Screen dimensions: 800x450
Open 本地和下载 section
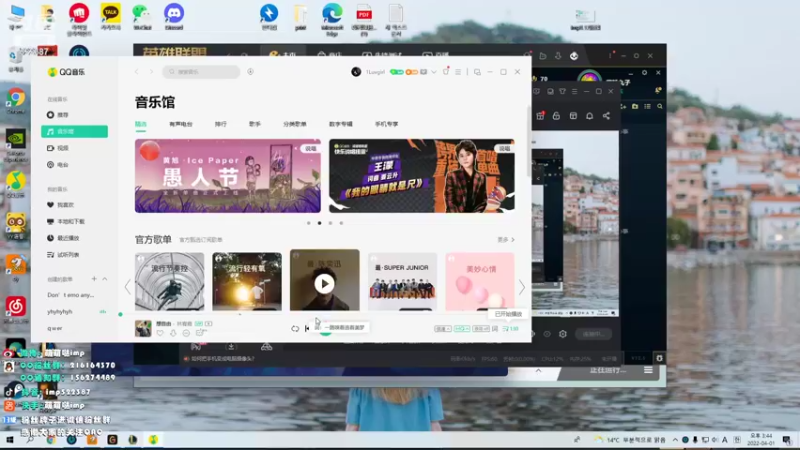pos(66,221)
